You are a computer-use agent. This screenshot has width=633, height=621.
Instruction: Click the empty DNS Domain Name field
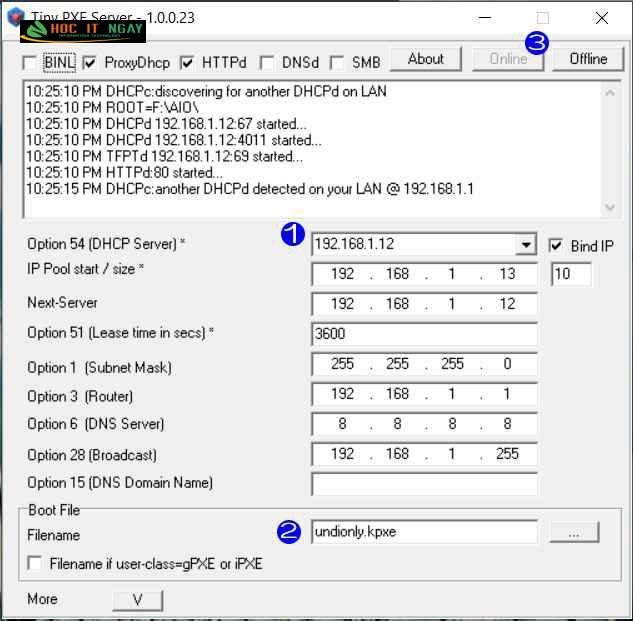tap(424, 484)
